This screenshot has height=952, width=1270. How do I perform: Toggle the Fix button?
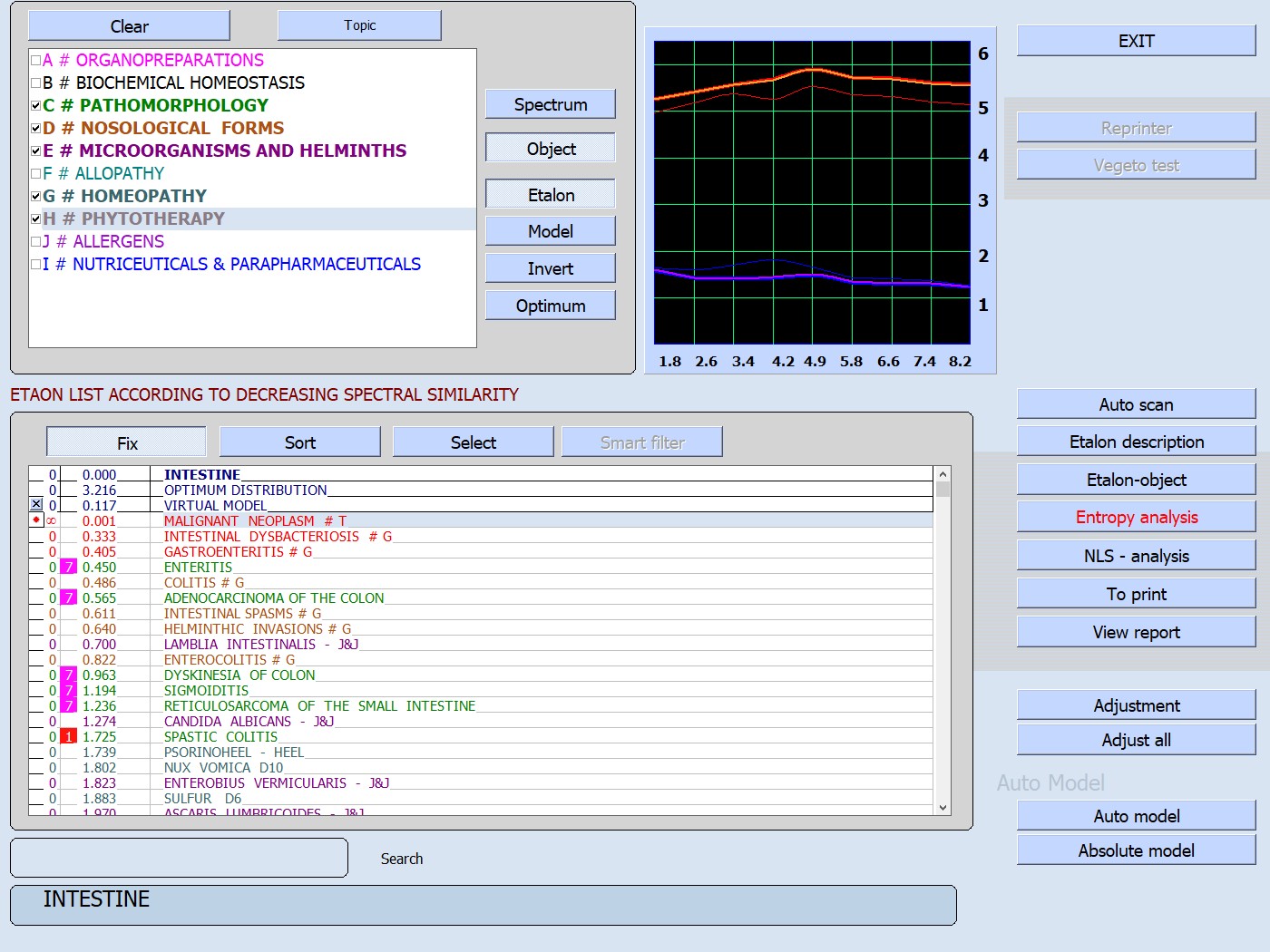pos(126,442)
